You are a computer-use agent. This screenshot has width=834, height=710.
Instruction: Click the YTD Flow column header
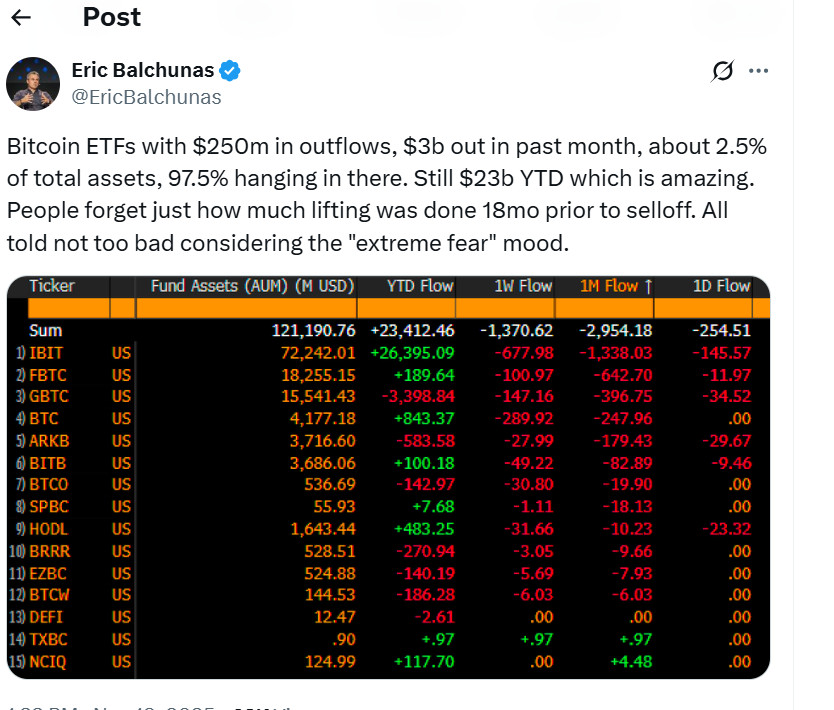click(420, 286)
